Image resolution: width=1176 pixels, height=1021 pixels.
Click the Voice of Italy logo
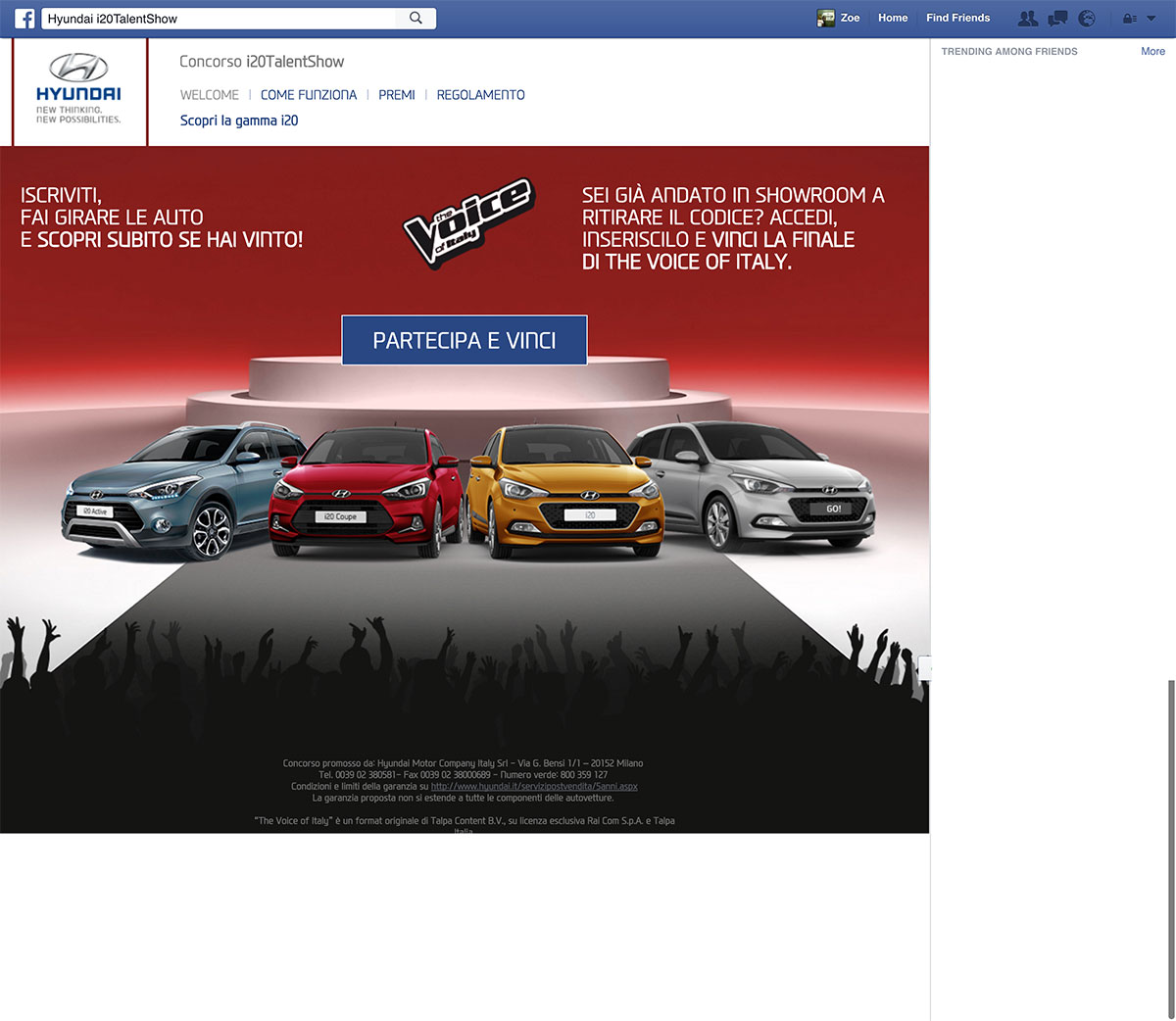[x=468, y=222]
